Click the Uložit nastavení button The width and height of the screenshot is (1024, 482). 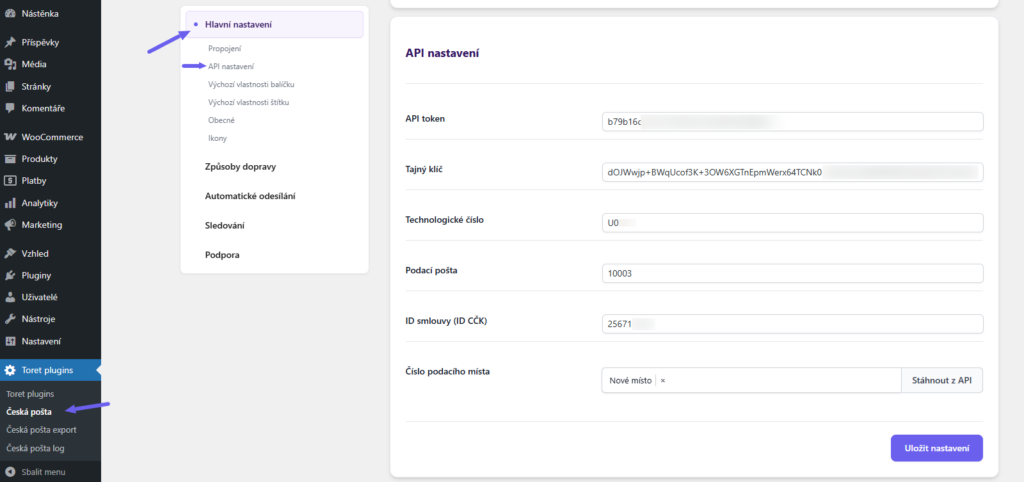tap(936, 448)
